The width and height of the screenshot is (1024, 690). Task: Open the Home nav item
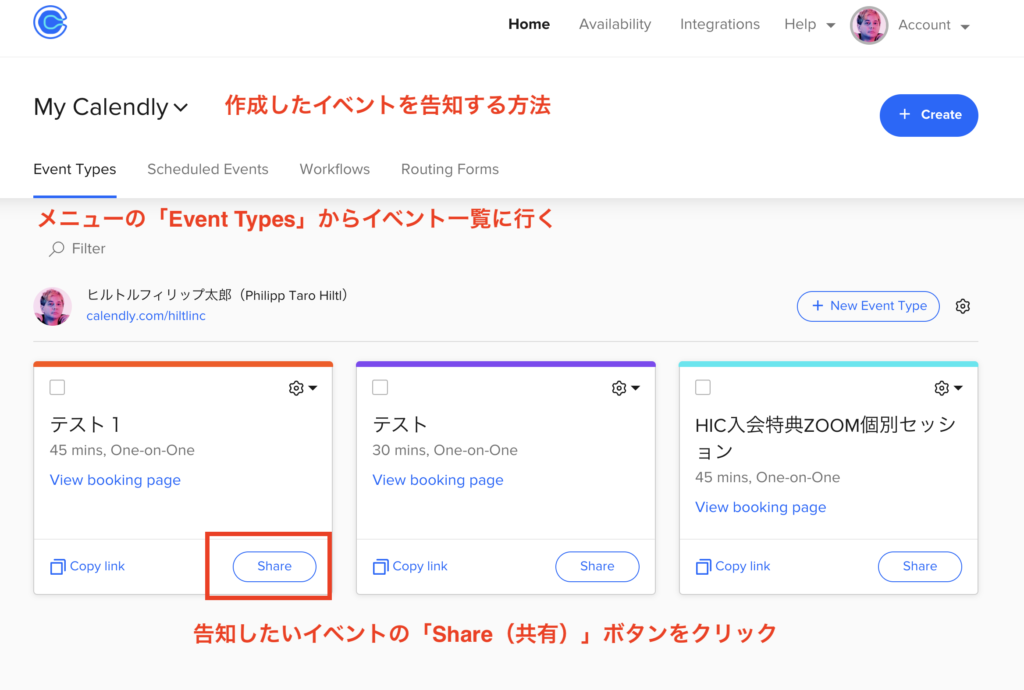coord(529,24)
